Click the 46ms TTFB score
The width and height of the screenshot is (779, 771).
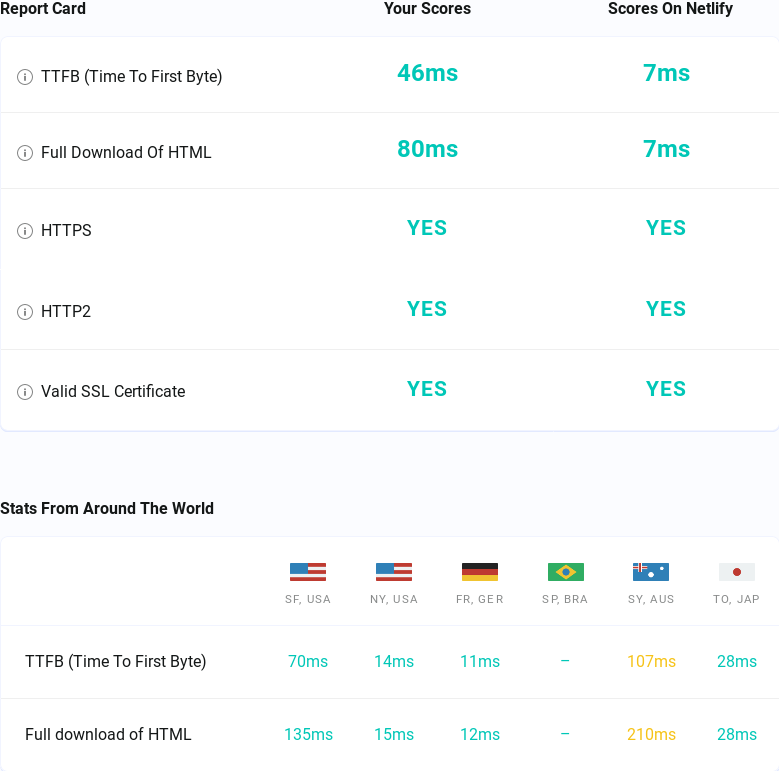pyautogui.click(x=427, y=73)
